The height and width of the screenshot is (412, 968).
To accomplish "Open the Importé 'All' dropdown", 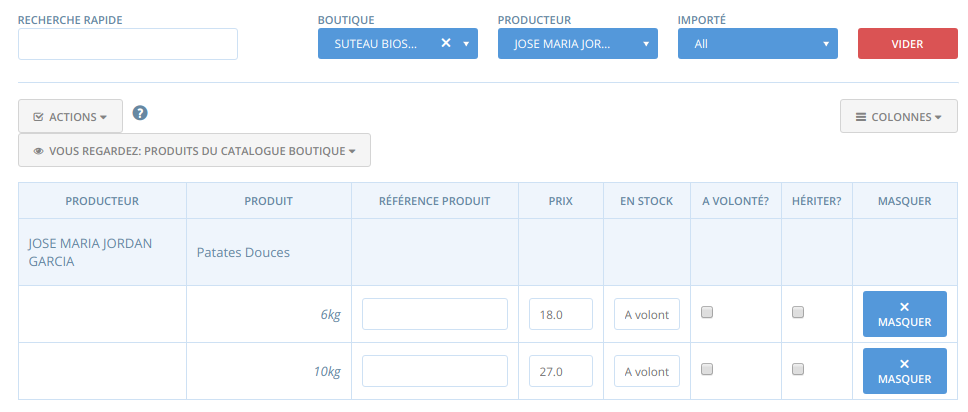I will click(x=757, y=44).
